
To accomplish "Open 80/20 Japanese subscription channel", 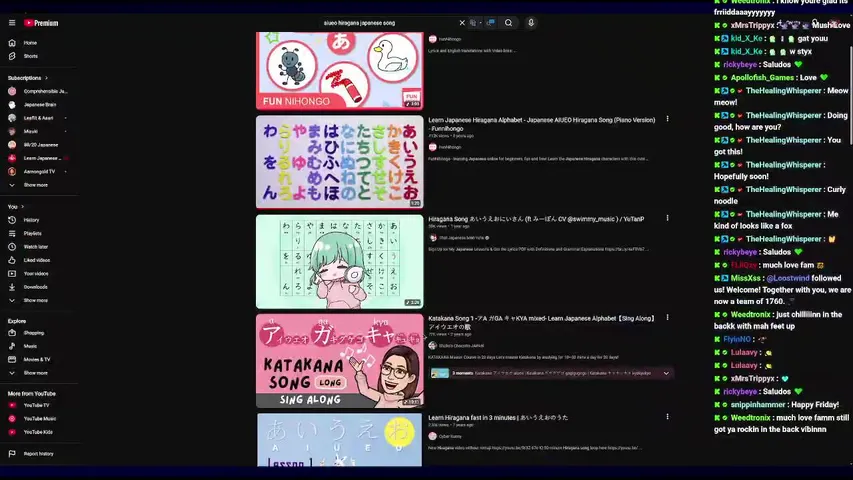I will click(34, 145).
